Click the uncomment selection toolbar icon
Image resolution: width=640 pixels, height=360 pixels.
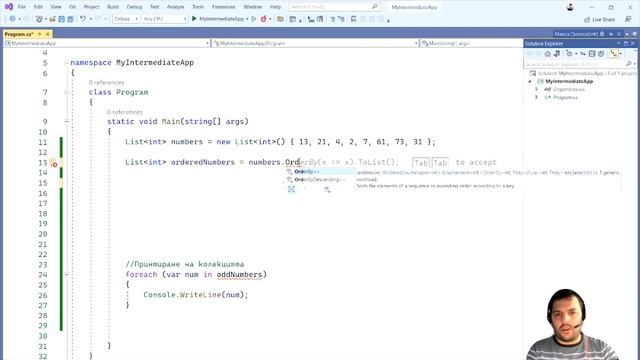click(341, 19)
